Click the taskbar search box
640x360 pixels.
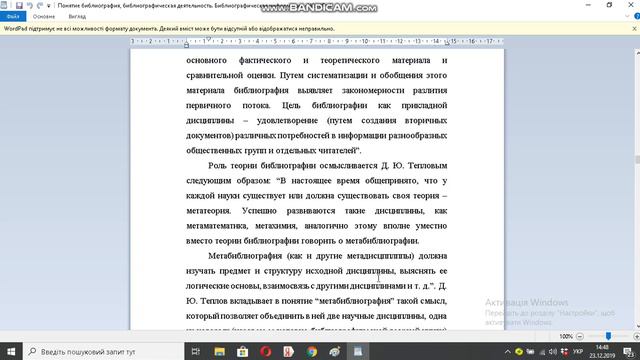[104, 351]
